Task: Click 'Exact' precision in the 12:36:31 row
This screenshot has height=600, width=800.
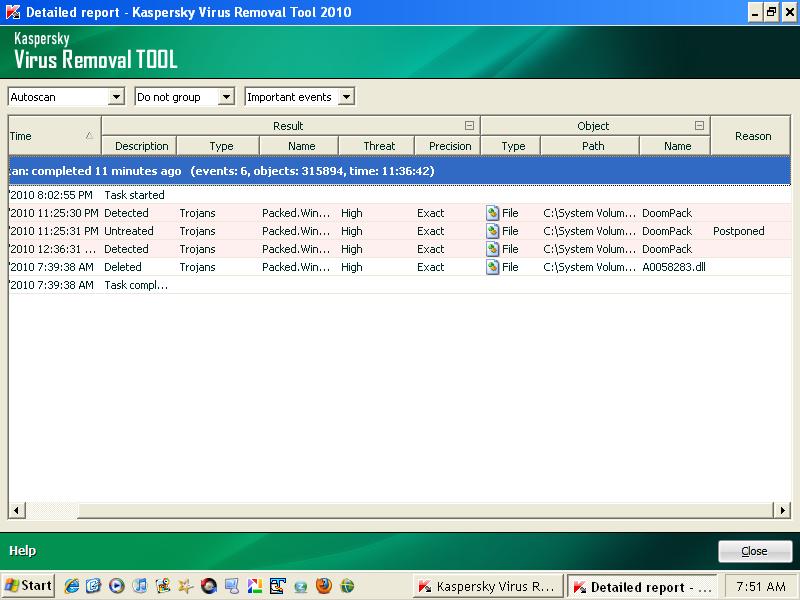Action: click(x=431, y=249)
